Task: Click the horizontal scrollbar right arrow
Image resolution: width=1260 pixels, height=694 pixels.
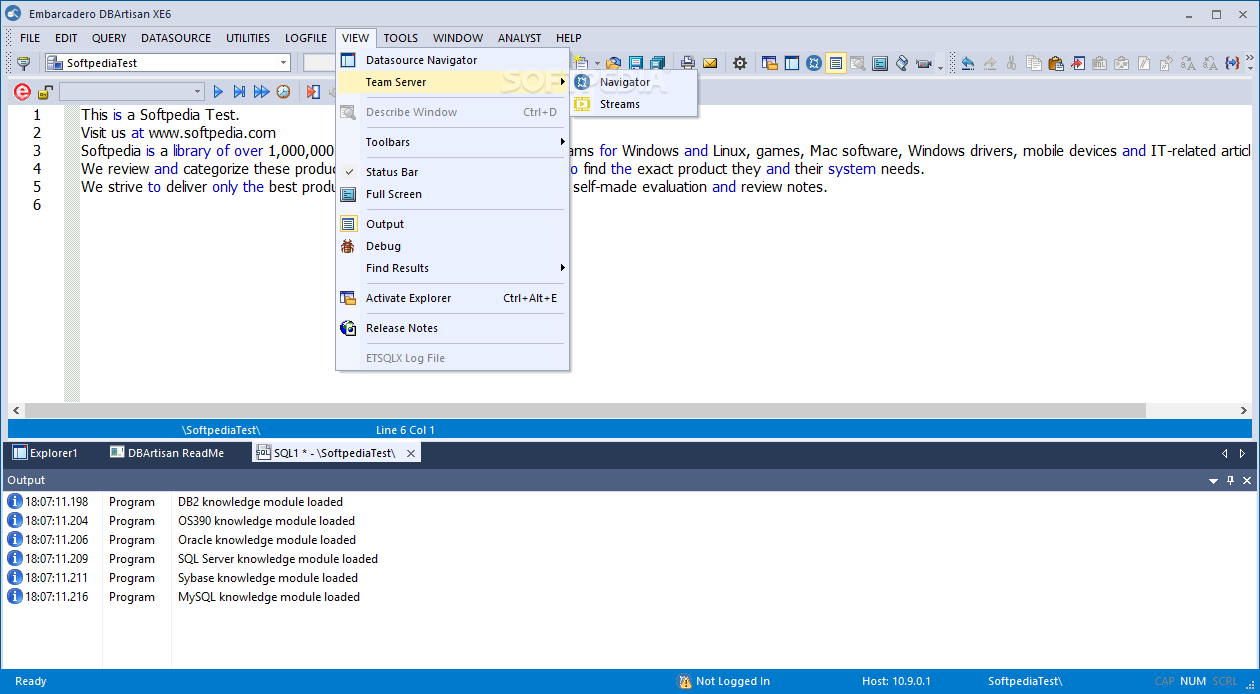Action: (1244, 410)
